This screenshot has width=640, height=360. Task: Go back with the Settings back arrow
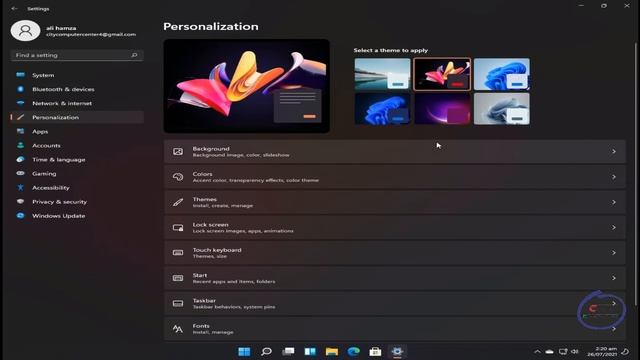[x=14, y=8]
